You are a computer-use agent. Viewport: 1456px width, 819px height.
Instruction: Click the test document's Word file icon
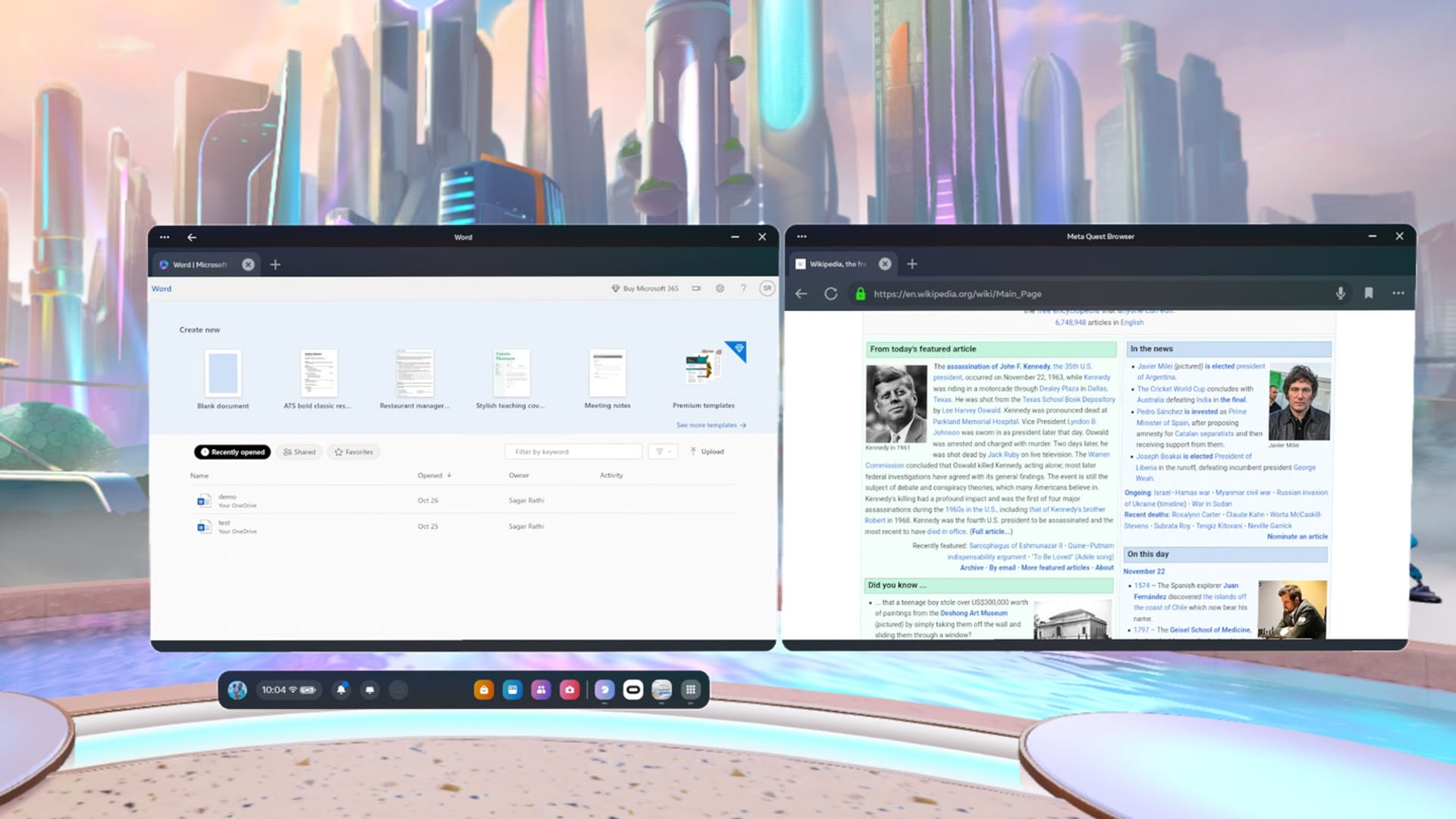pyautogui.click(x=203, y=526)
